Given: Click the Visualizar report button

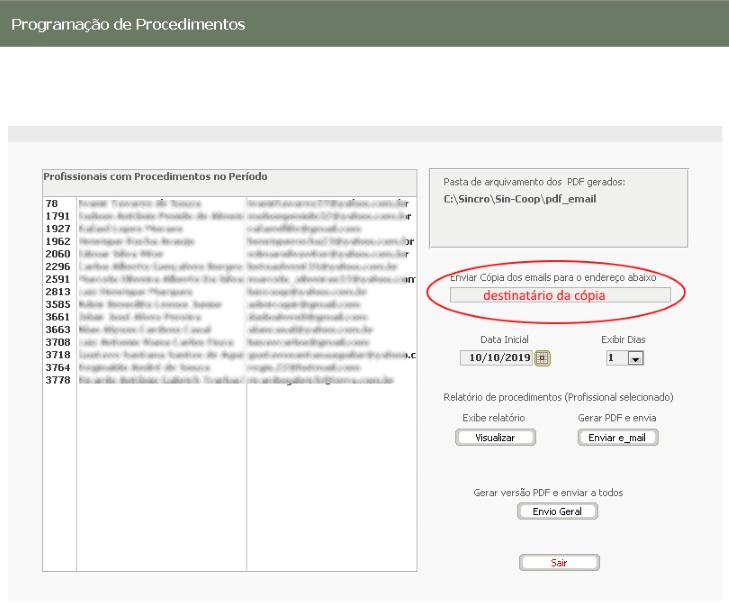Looking at the screenshot, I should click(495, 437).
